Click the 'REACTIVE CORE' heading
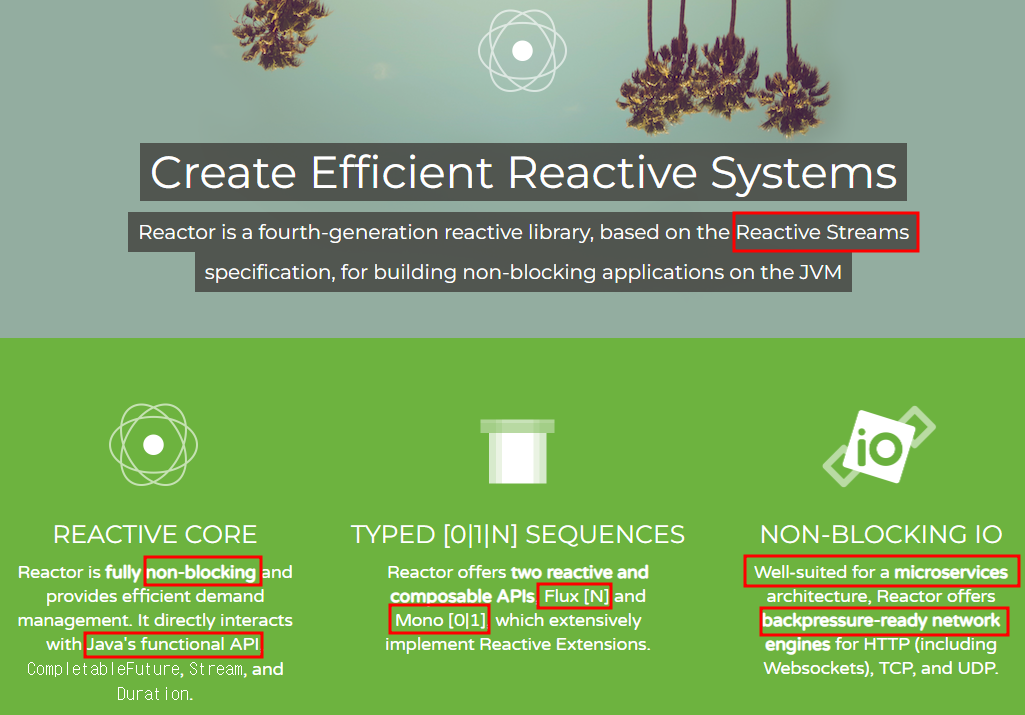This screenshot has width=1025, height=715. tap(155, 534)
